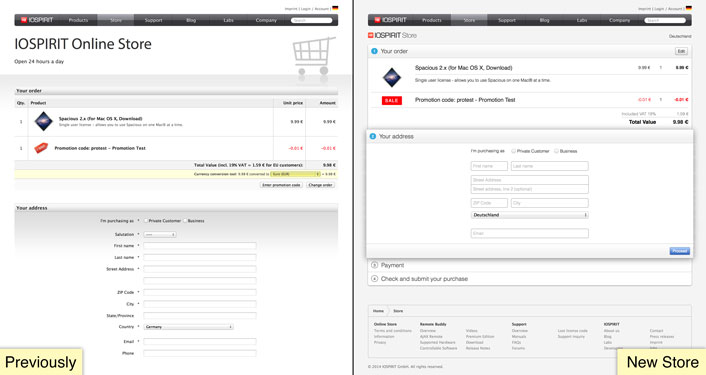Screen dimensions: 706x375
Task: Open the FAQs footer link
Action: pos(516,342)
